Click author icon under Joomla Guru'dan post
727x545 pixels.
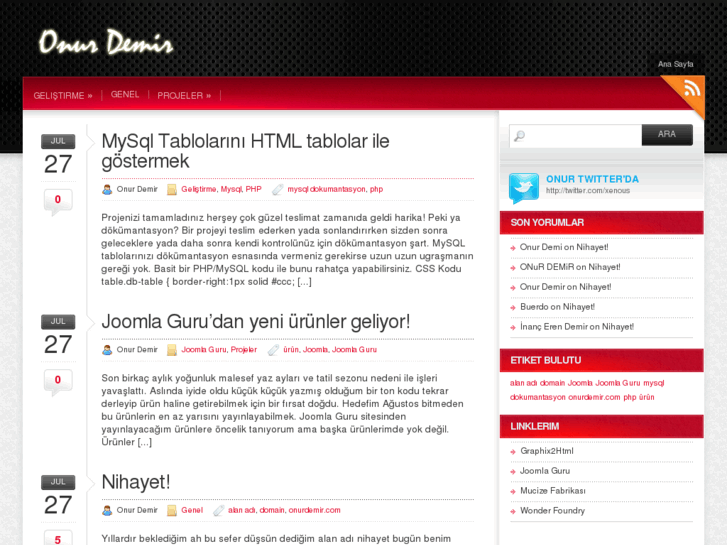click(107, 350)
